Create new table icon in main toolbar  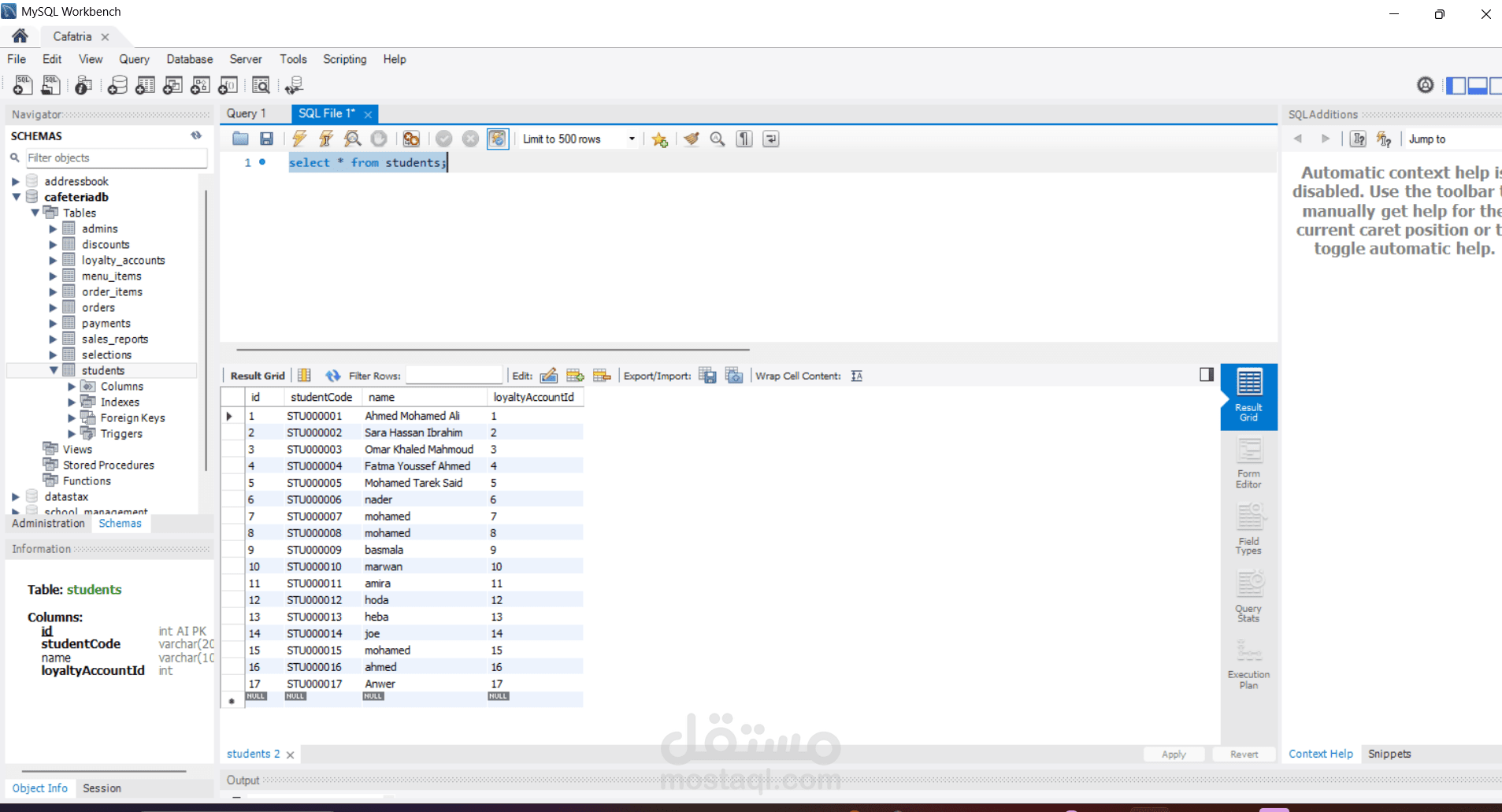point(145,85)
